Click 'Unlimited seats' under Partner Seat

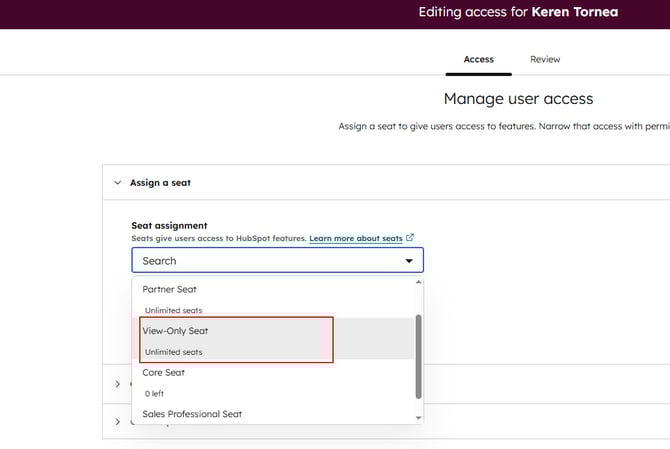click(x=173, y=310)
